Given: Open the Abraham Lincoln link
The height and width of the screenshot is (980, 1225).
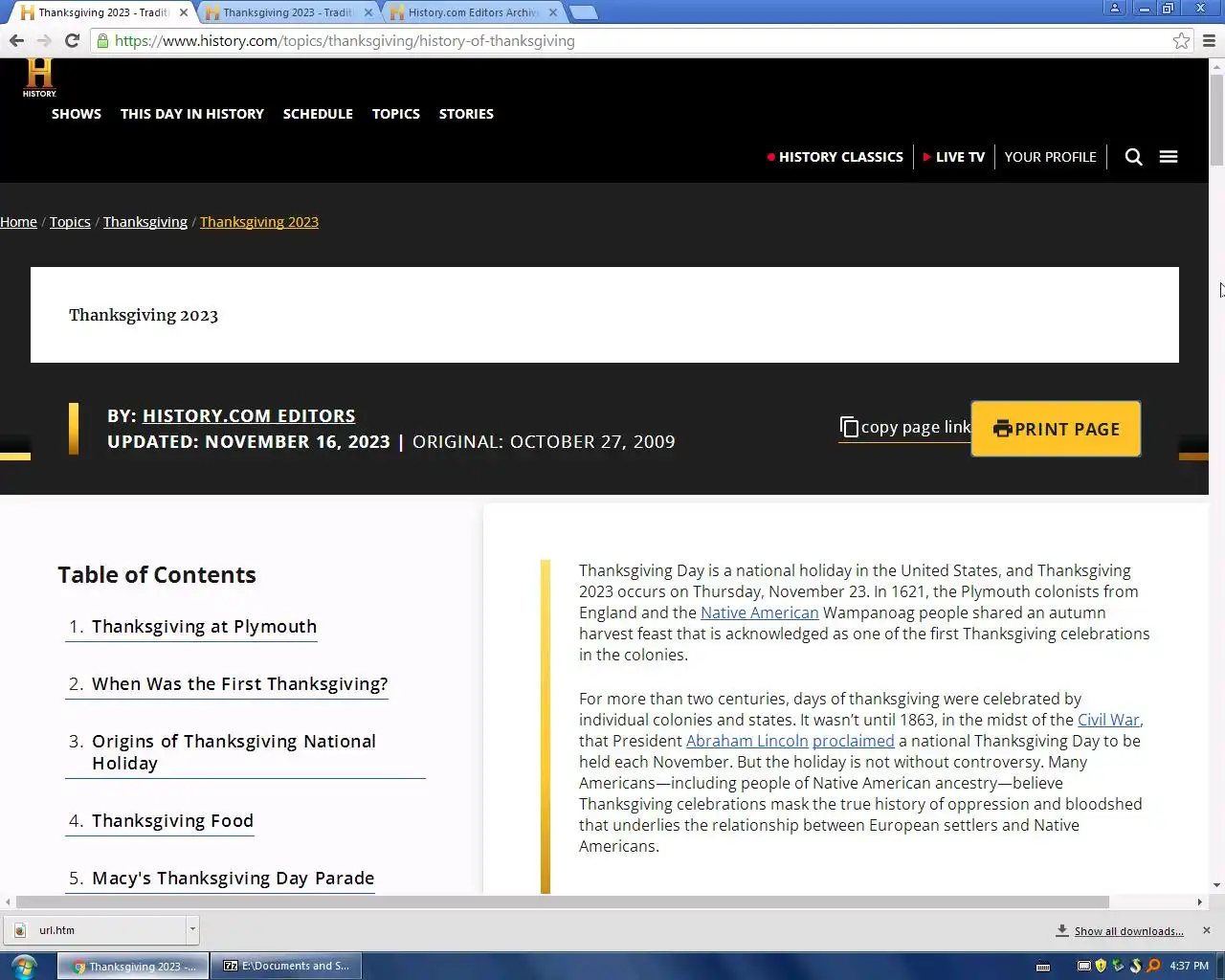Looking at the screenshot, I should point(747,741).
